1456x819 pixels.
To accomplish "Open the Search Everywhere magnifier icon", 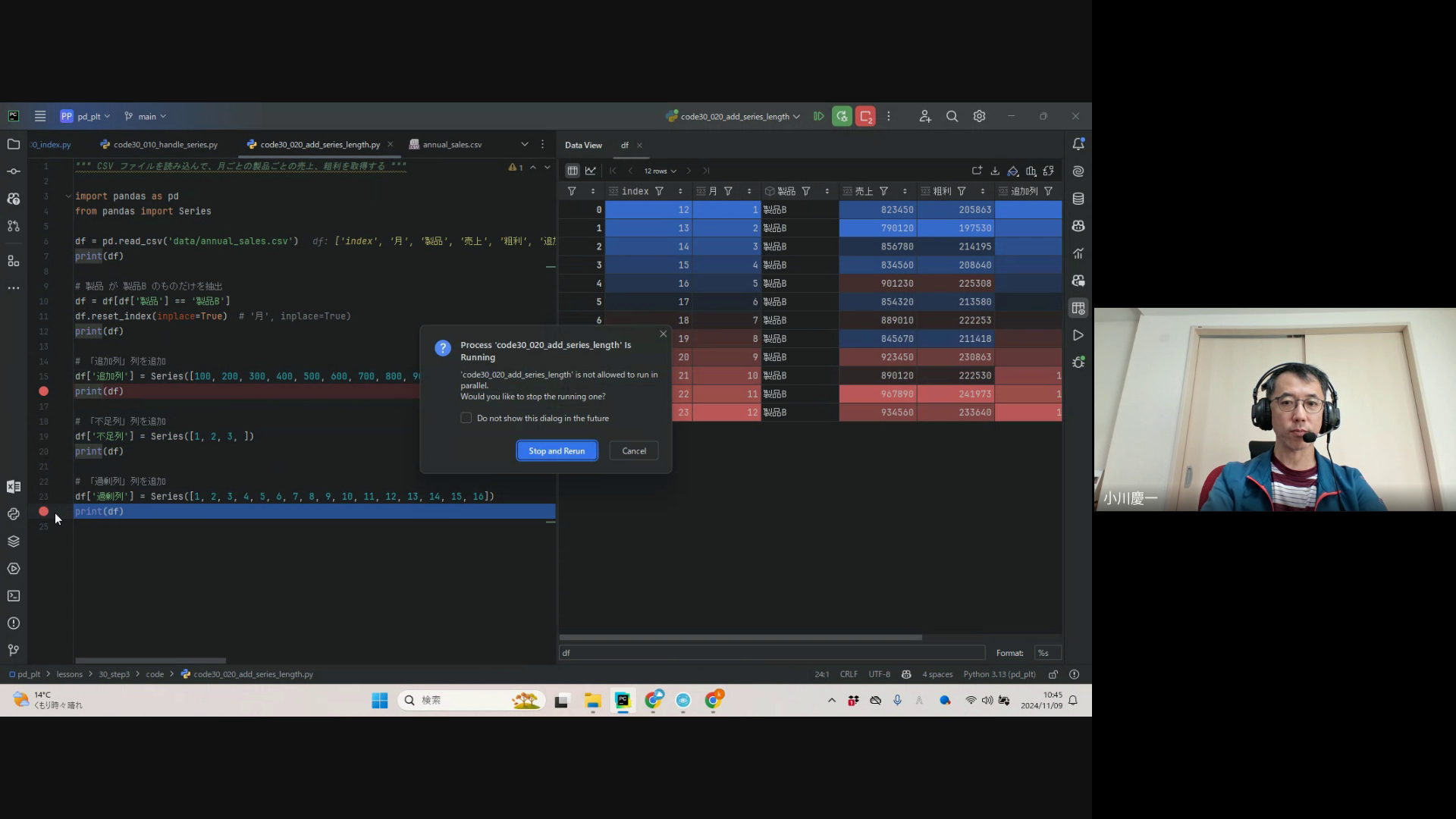I will (952, 116).
